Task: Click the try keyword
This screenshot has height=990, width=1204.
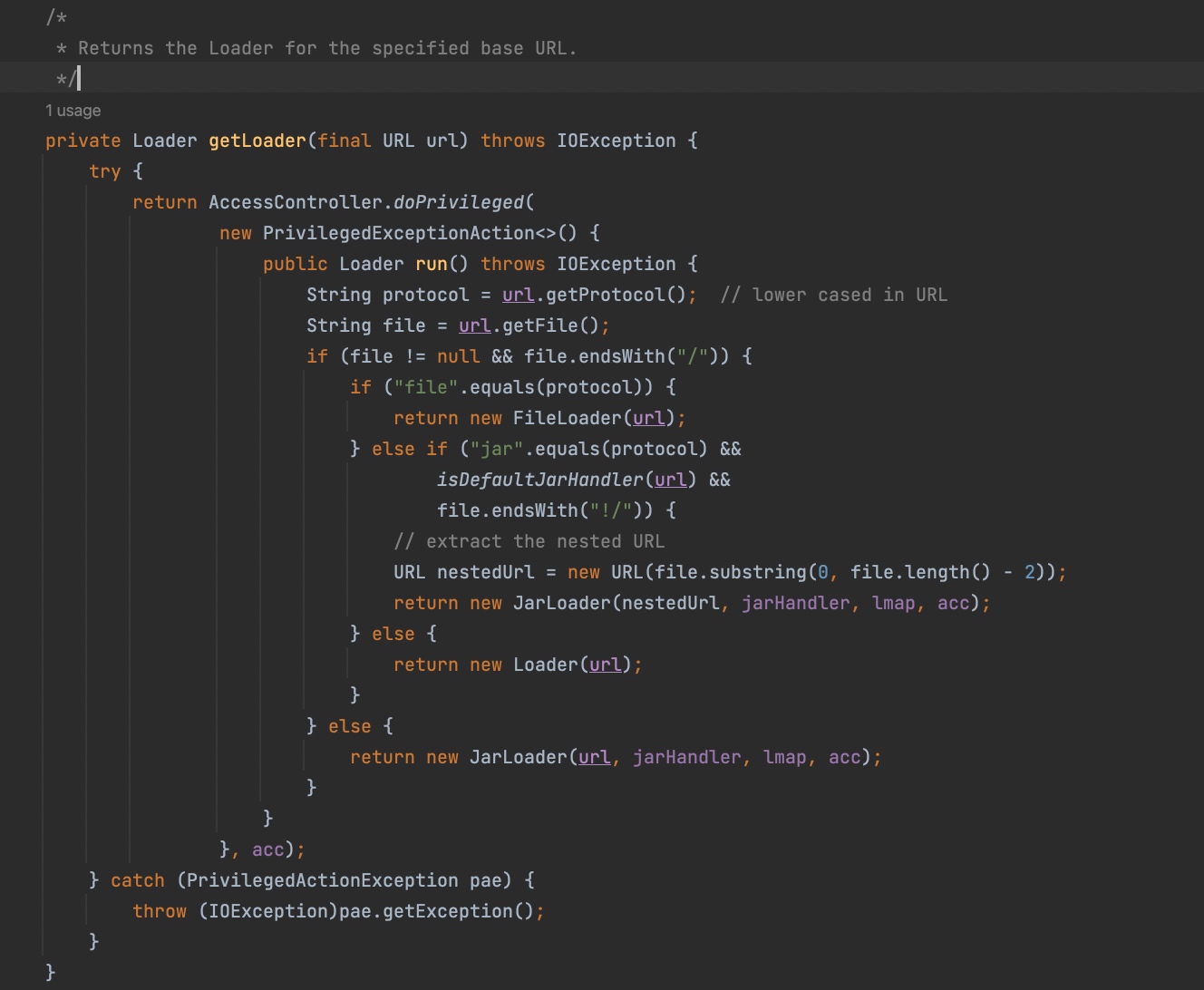Action: click(104, 171)
